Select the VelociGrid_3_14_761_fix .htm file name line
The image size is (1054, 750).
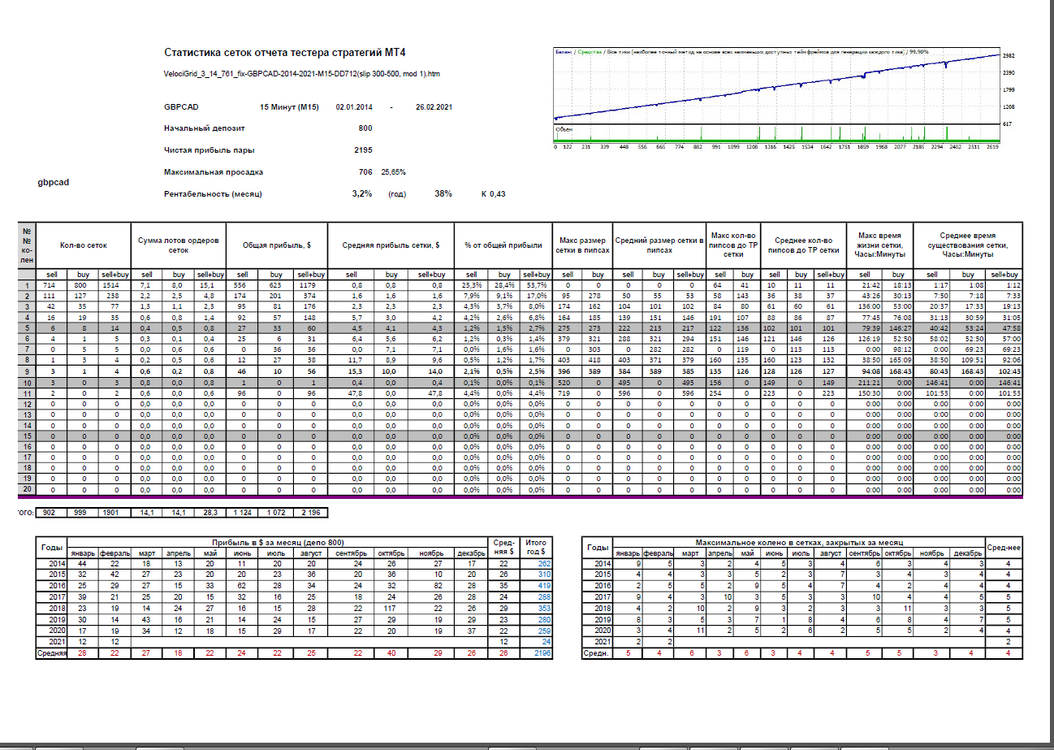(x=302, y=74)
